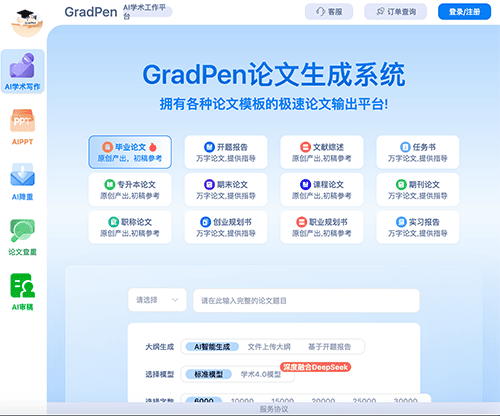Image resolution: width=500 pixels, height=416 pixels.
Task: Click the GradPen brand name
Action: click(x=91, y=12)
